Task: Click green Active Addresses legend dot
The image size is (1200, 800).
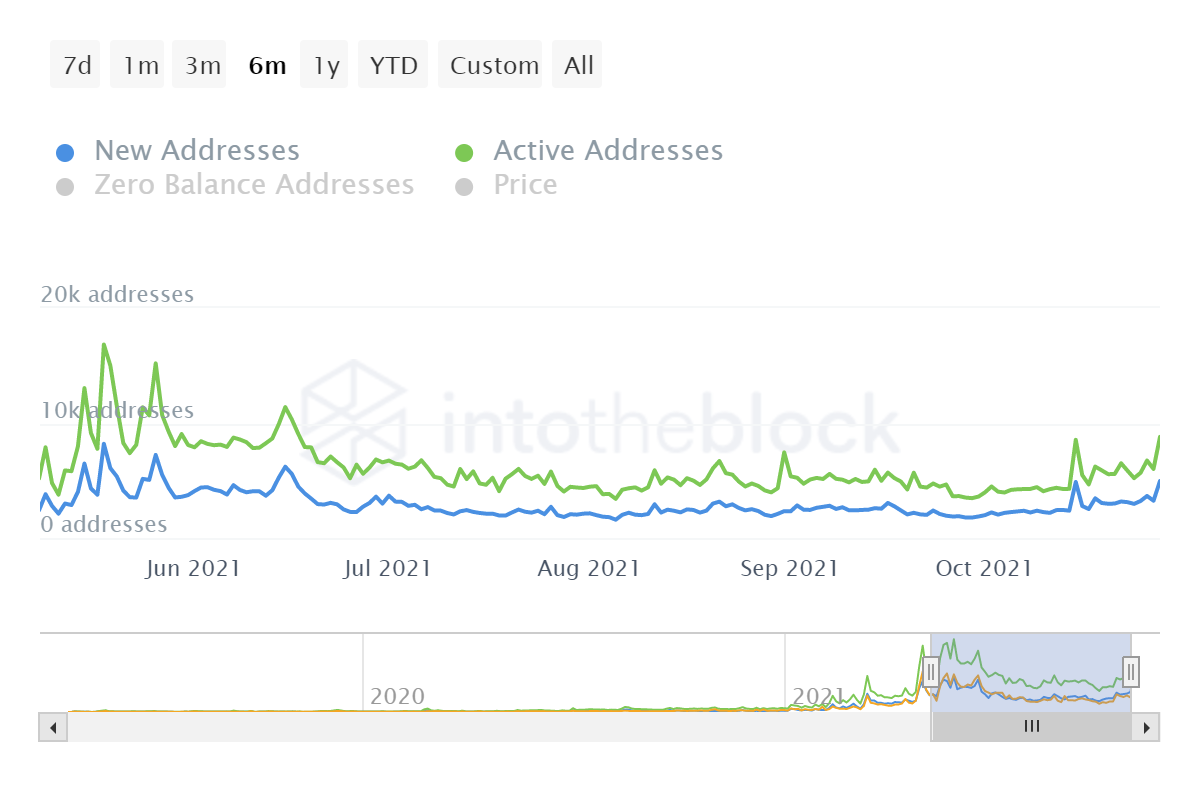Action: 464,153
